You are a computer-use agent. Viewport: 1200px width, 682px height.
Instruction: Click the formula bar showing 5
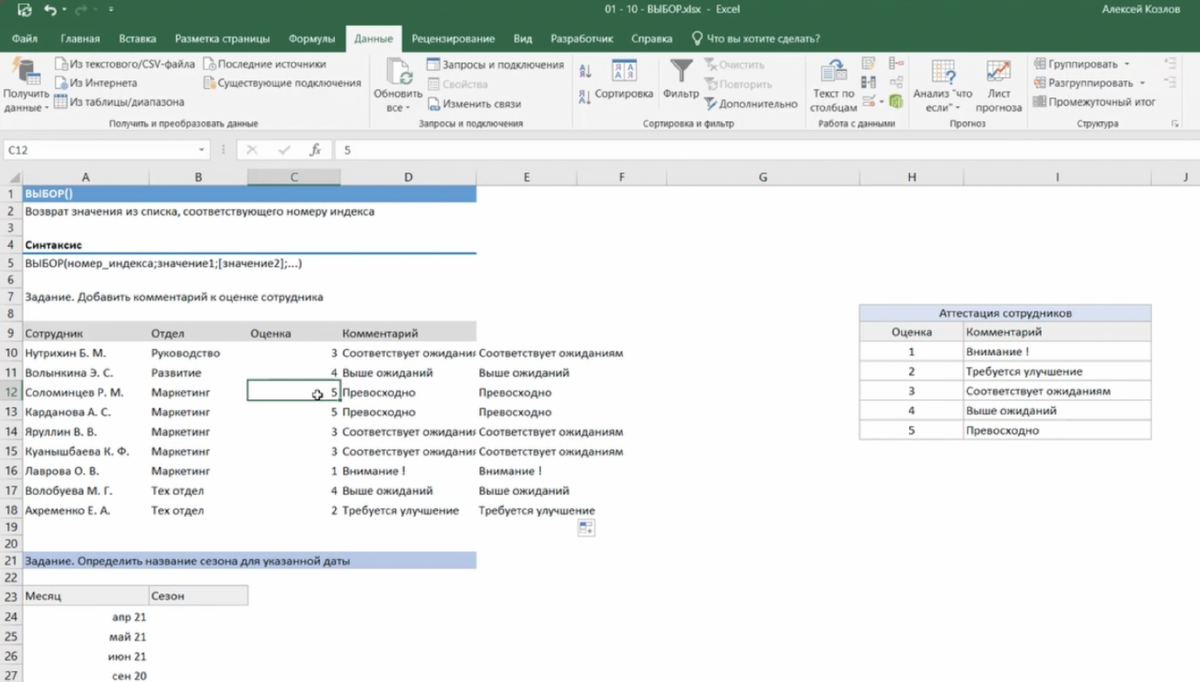[x=765, y=150]
